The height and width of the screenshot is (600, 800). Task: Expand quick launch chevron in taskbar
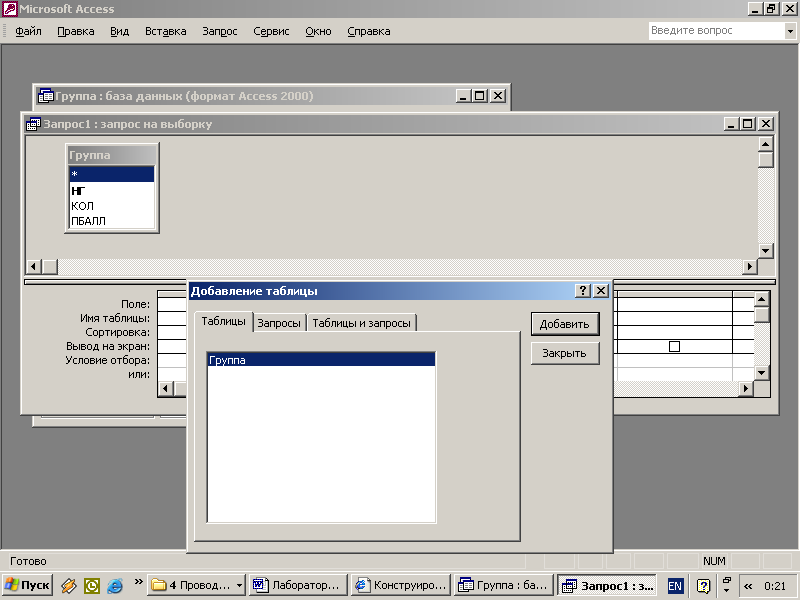[x=138, y=582]
